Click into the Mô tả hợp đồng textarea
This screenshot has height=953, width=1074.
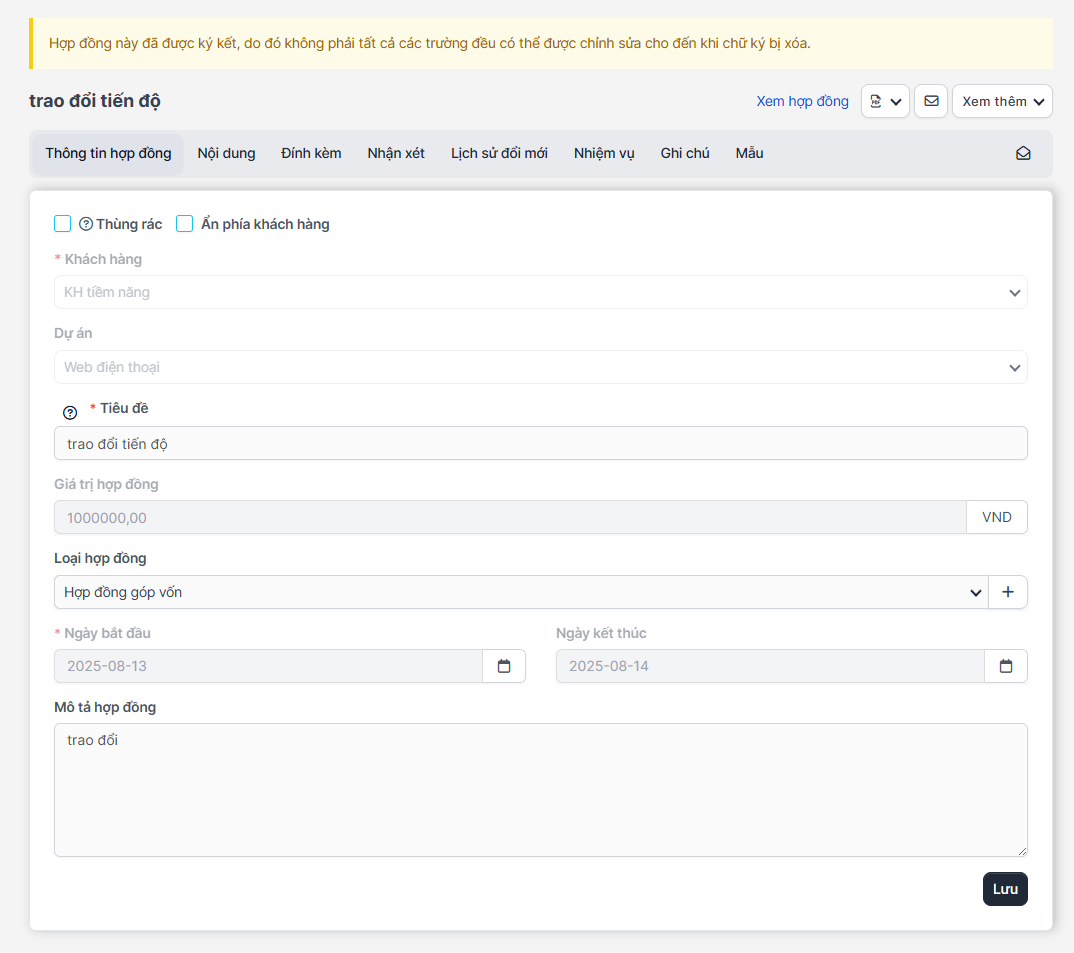tap(540, 789)
